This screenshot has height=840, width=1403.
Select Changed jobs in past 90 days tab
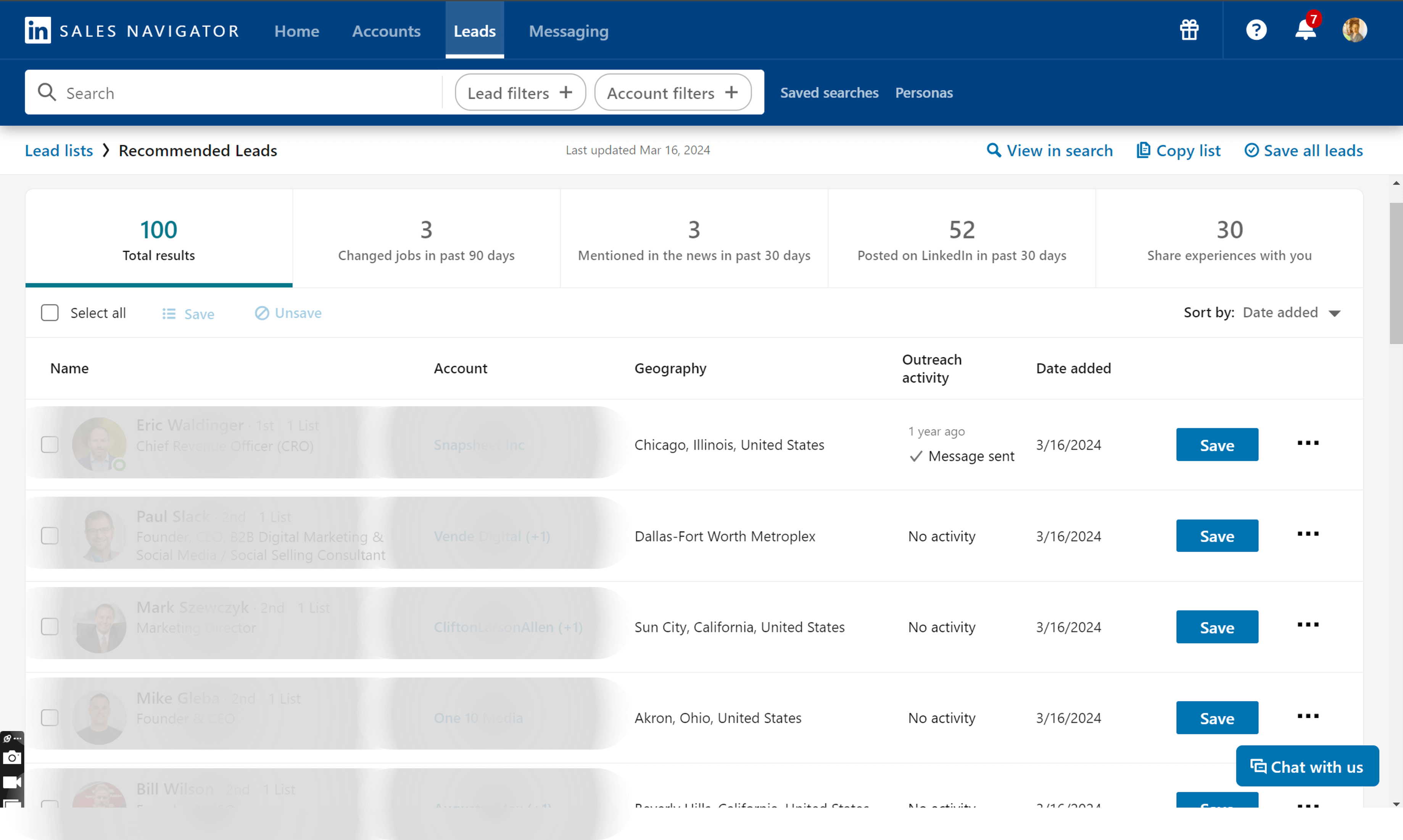click(426, 239)
